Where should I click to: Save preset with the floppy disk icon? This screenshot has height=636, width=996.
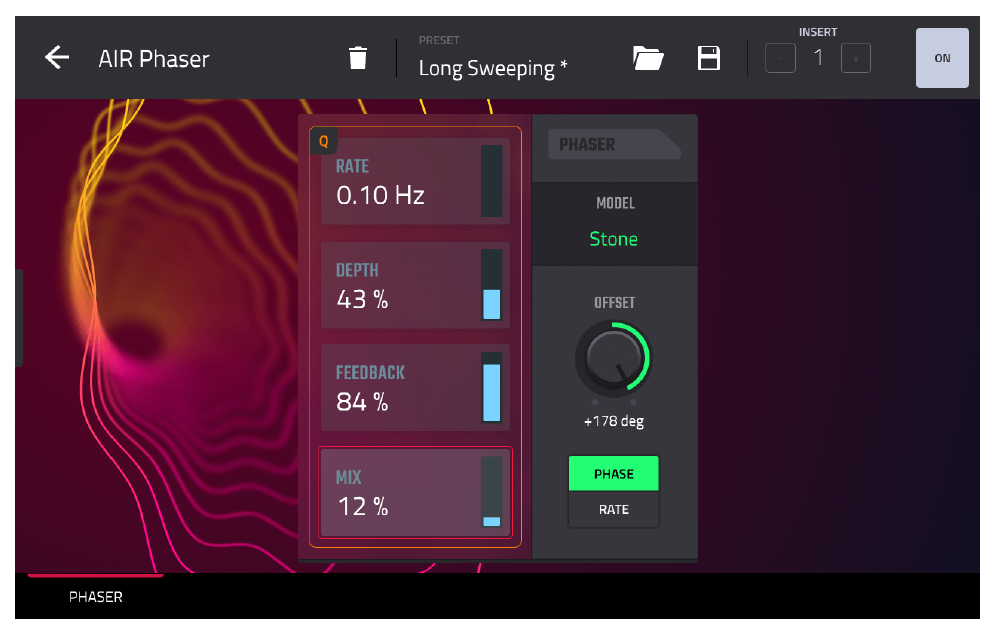pyautogui.click(x=708, y=58)
